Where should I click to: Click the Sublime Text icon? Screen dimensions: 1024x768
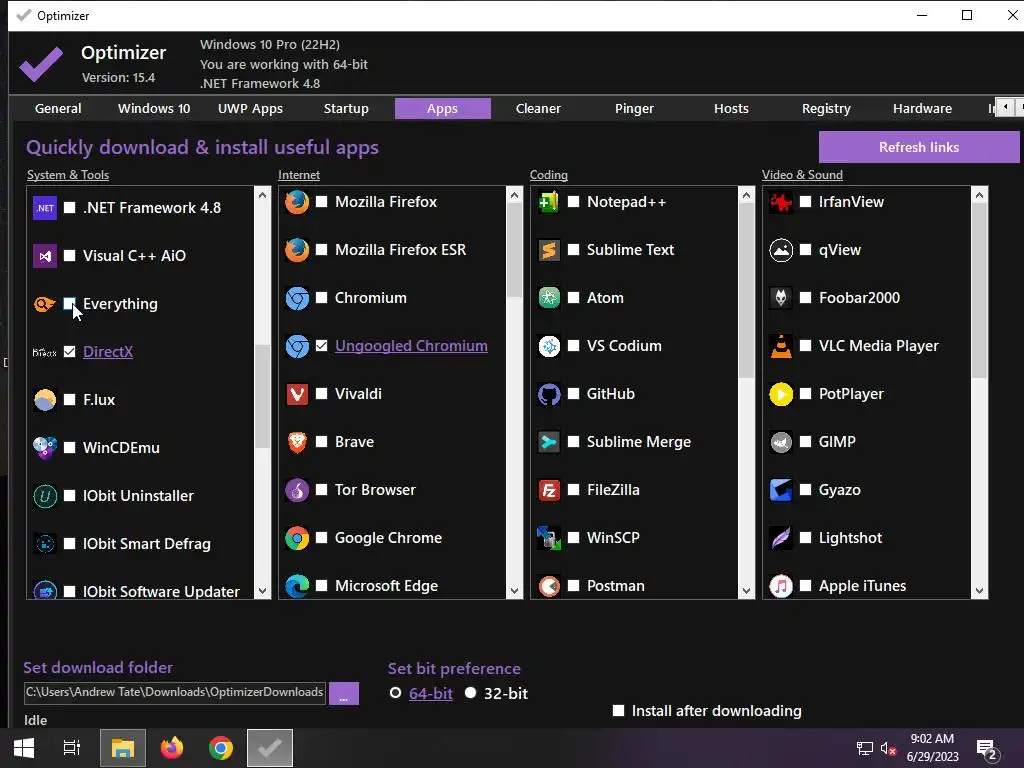click(x=549, y=250)
